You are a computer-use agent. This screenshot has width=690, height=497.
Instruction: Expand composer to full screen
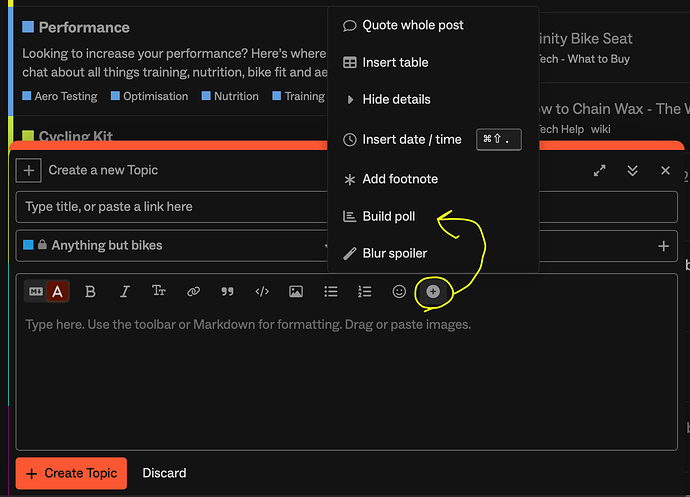coord(600,171)
